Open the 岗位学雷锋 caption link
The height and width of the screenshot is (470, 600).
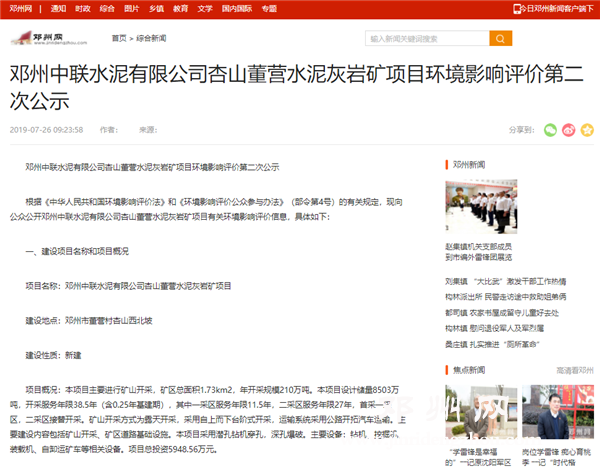tap(556, 457)
